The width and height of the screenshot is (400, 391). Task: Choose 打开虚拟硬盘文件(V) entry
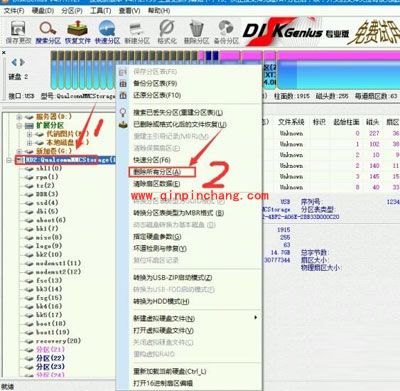tap(163, 330)
